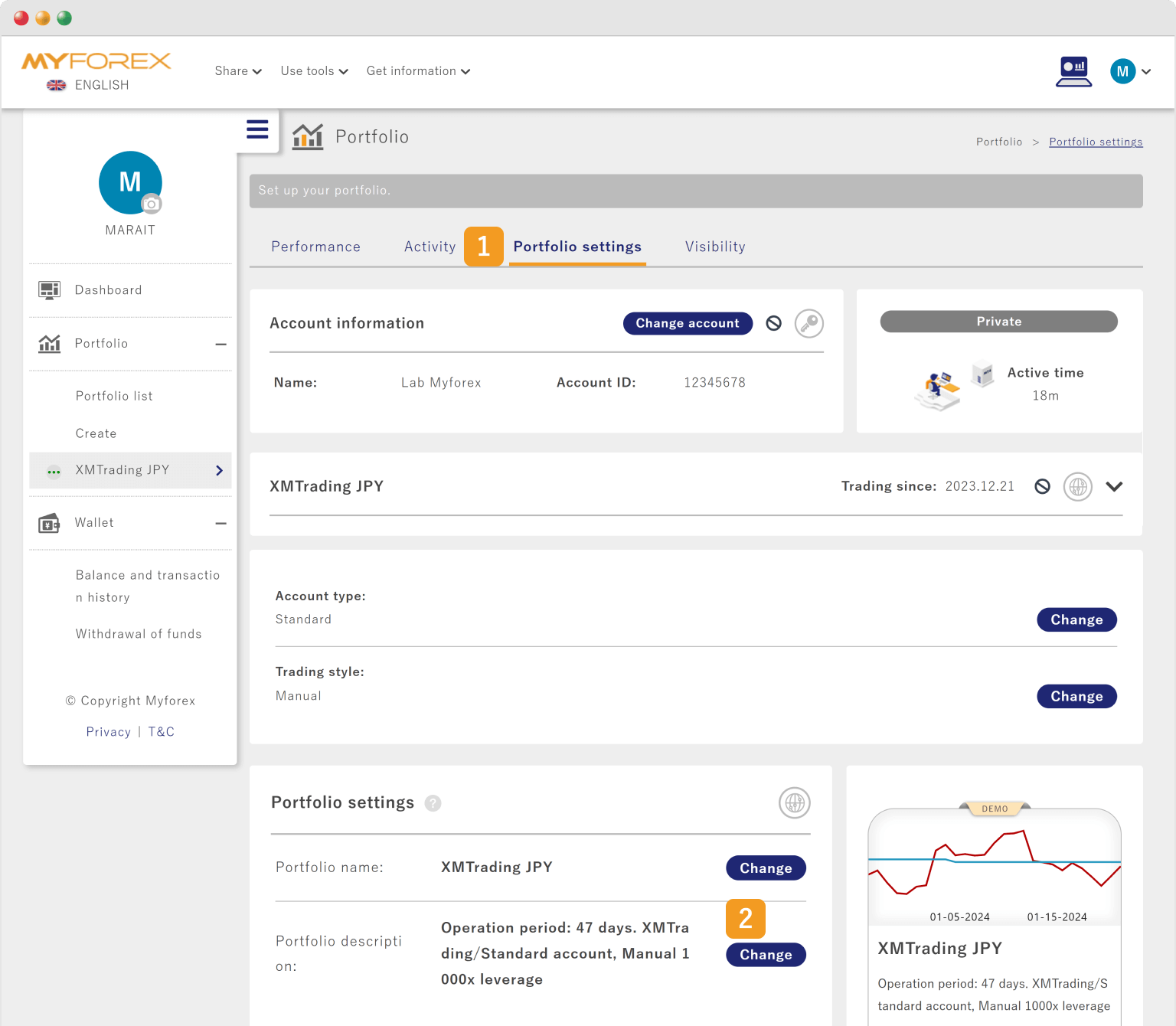This screenshot has width=1176, height=1026.
Task: Expand the user account dropdown arrow
Action: (1146, 72)
